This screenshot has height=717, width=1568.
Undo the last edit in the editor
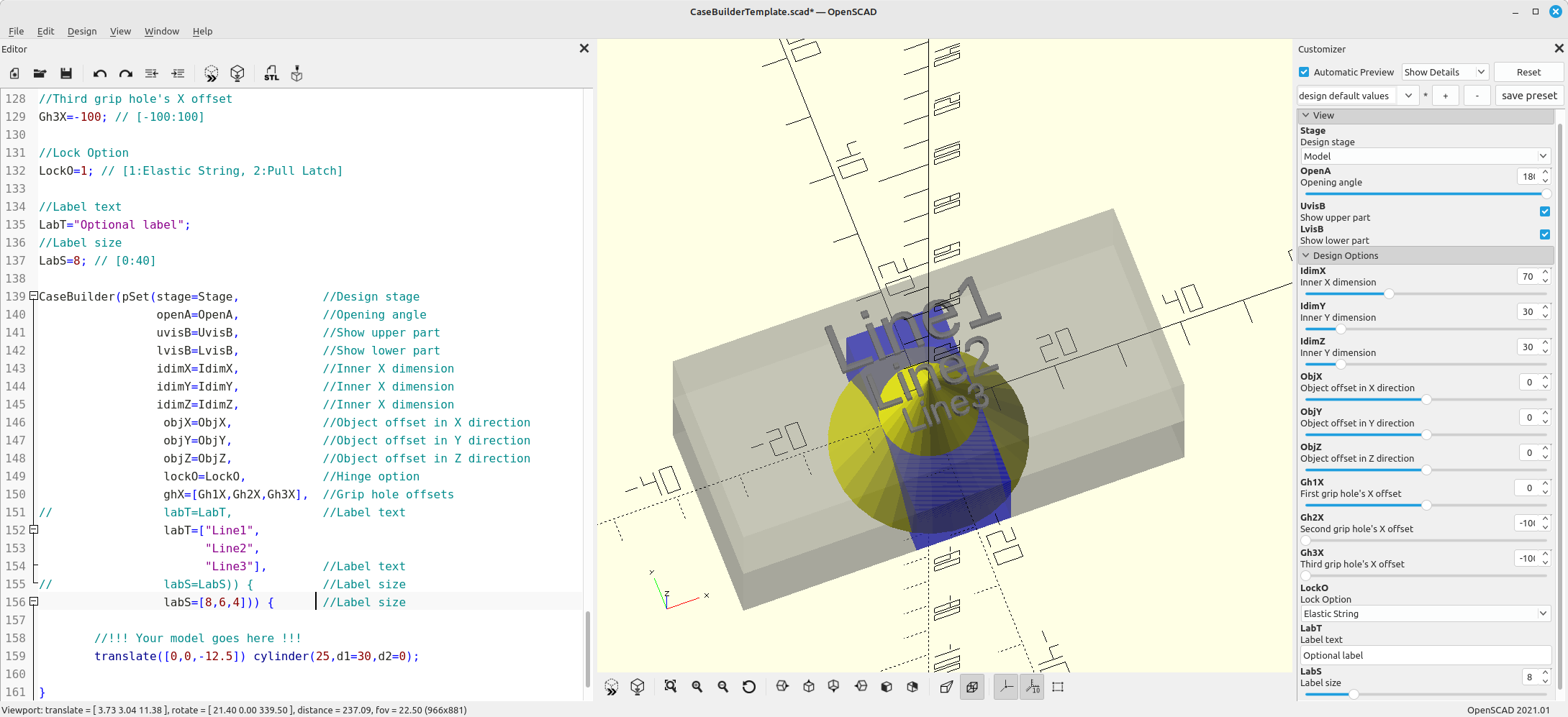[x=100, y=73]
